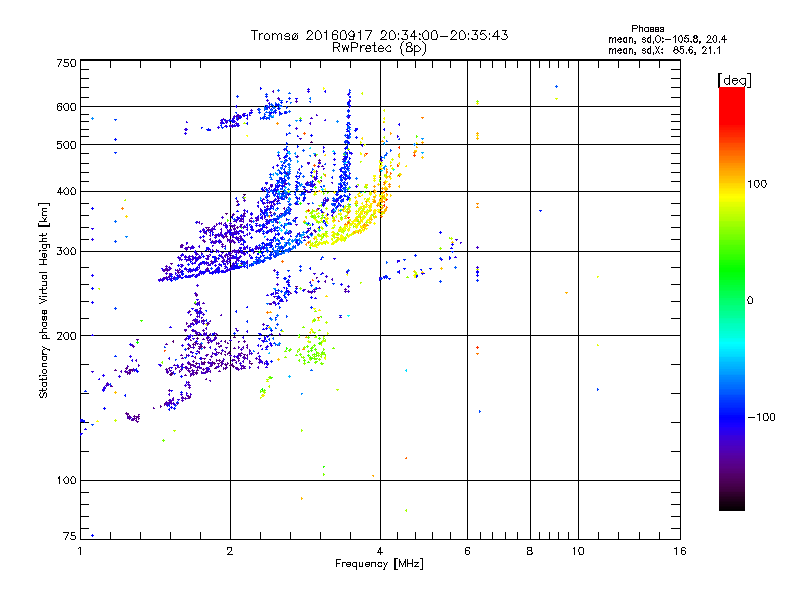Viewport: 800px width, 600px height.
Task: Click the y-axis label '400'
Action: [x=66, y=191]
